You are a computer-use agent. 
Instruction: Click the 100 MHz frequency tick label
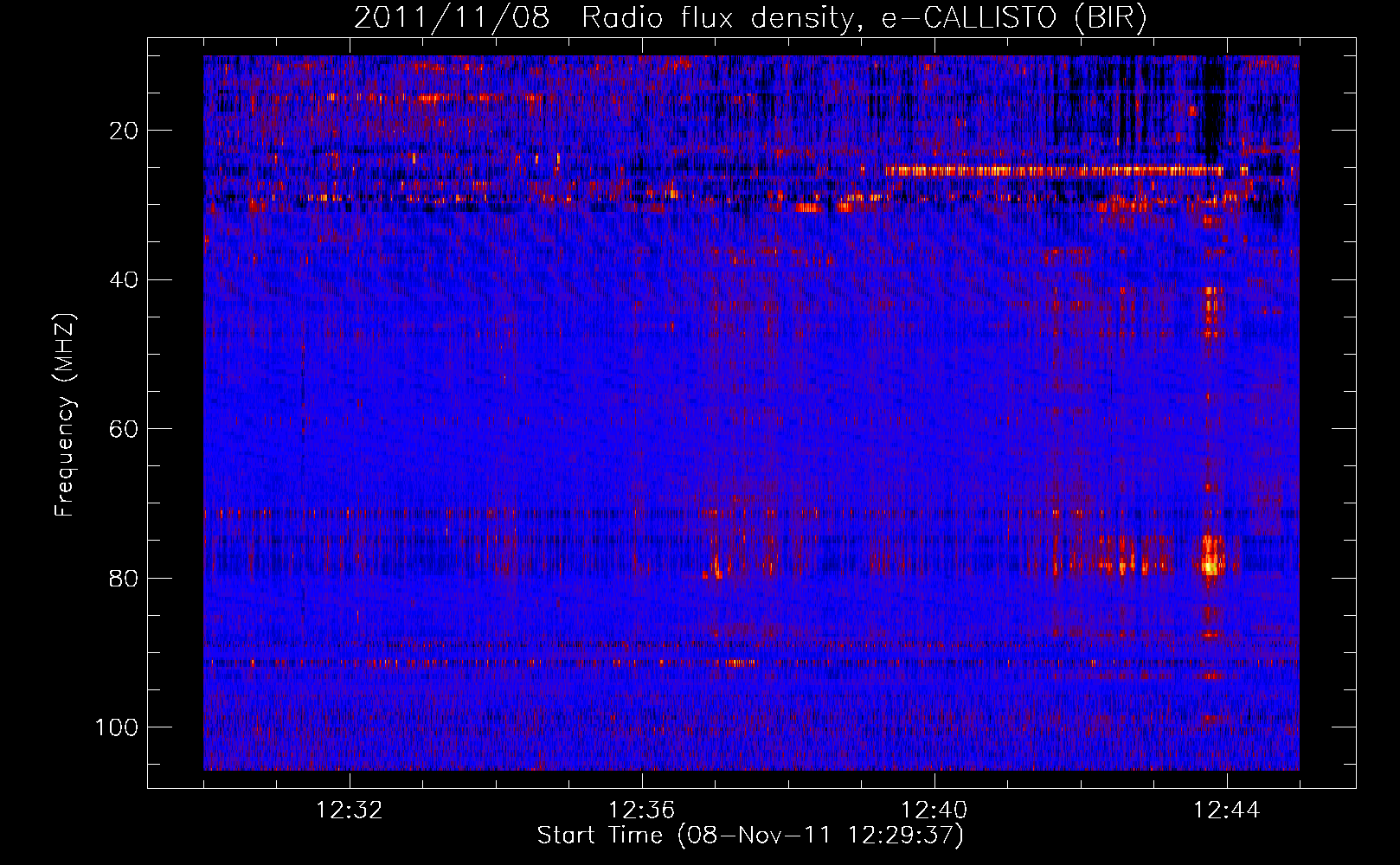[x=117, y=727]
